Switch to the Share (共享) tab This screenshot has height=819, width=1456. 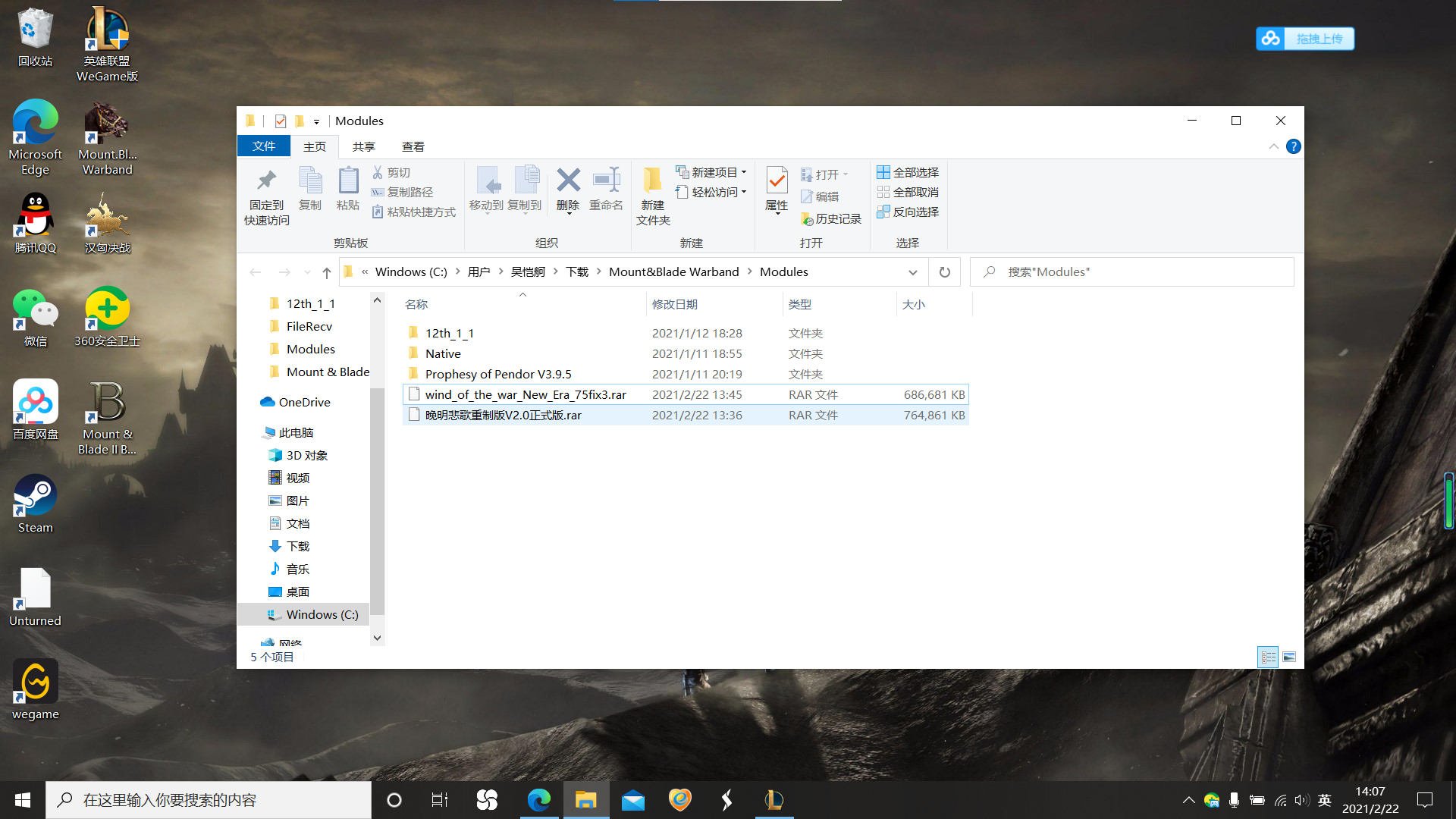coord(364,146)
